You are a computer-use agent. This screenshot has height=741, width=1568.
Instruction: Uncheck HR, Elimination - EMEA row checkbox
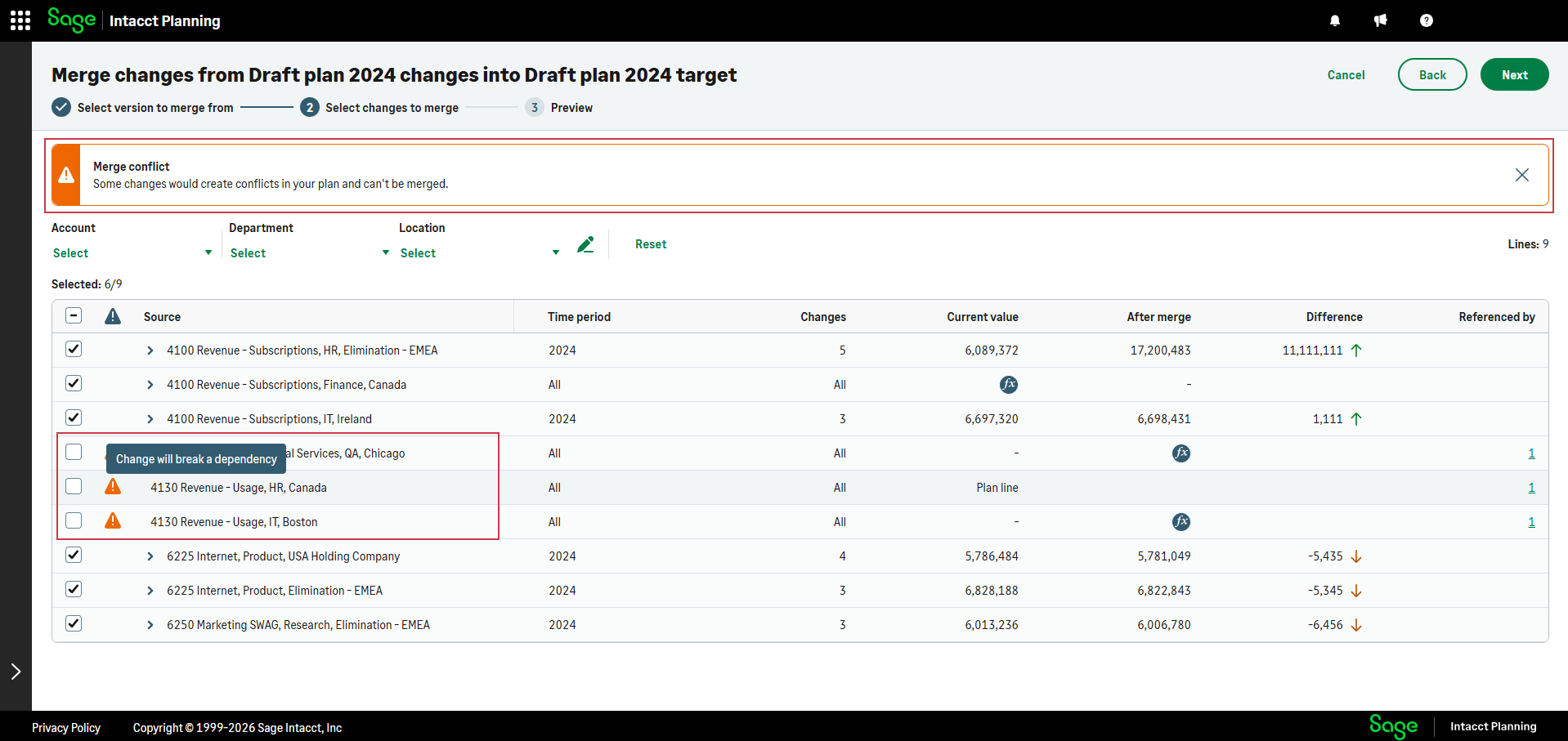[74, 349]
